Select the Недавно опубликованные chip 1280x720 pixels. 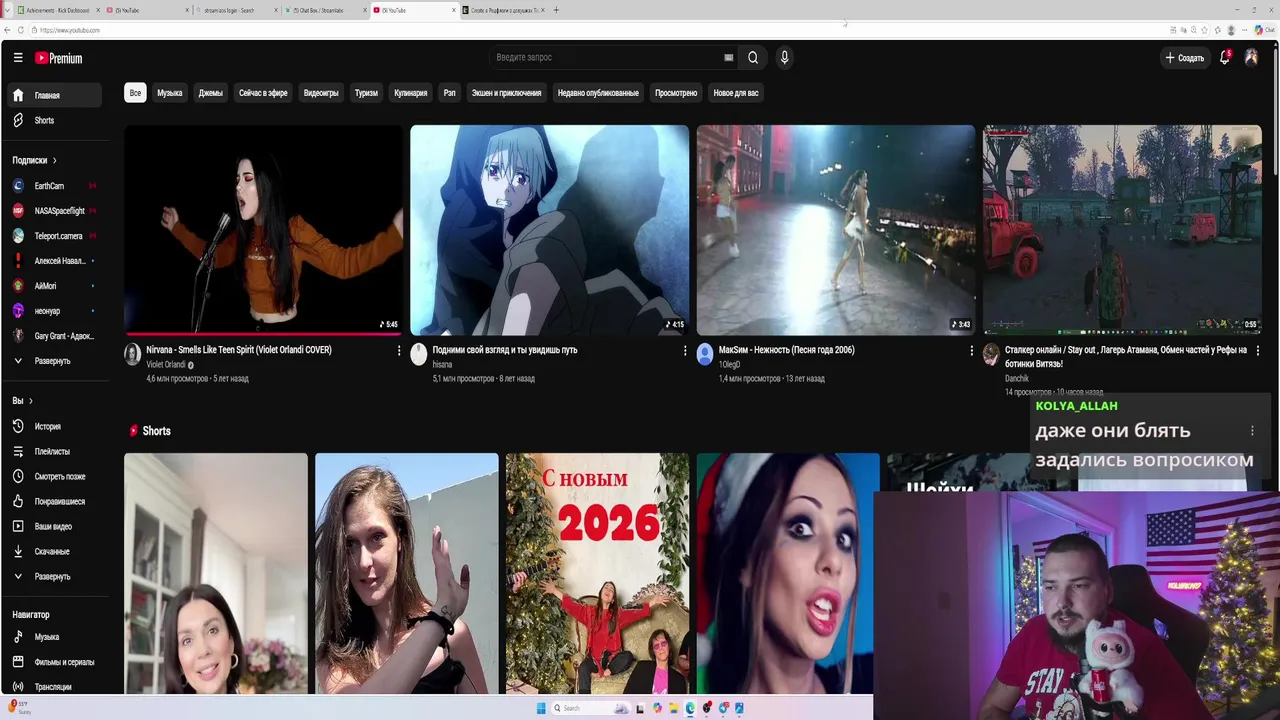click(598, 93)
